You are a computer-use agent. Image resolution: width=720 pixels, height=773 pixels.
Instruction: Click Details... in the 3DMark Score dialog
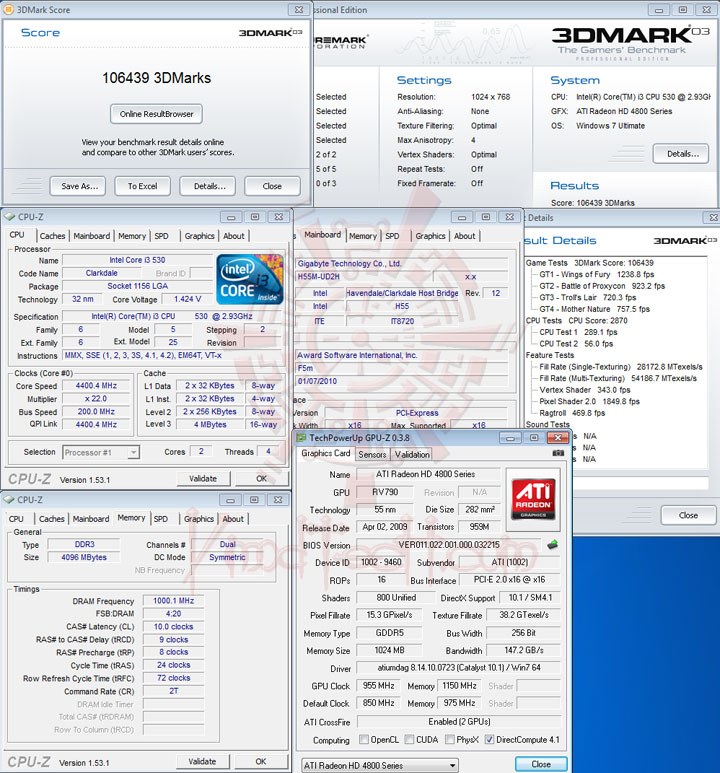[x=208, y=186]
